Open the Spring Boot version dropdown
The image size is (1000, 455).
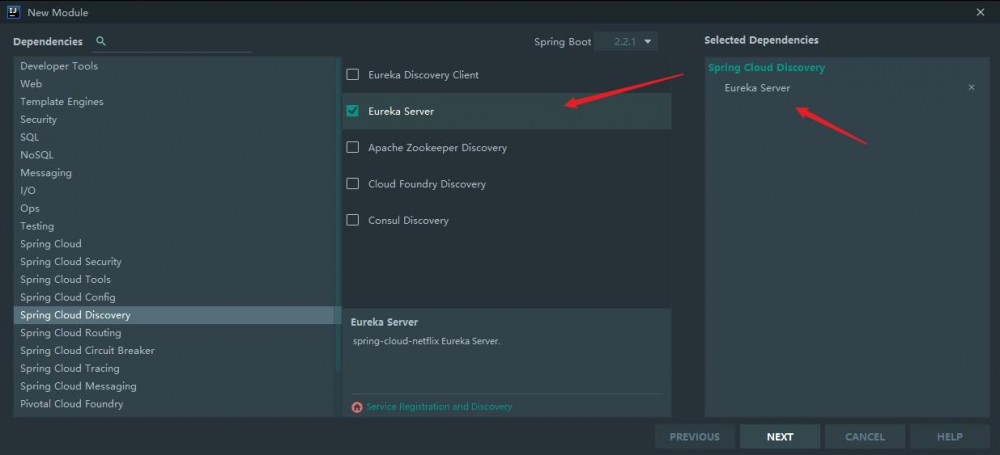tap(626, 41)
